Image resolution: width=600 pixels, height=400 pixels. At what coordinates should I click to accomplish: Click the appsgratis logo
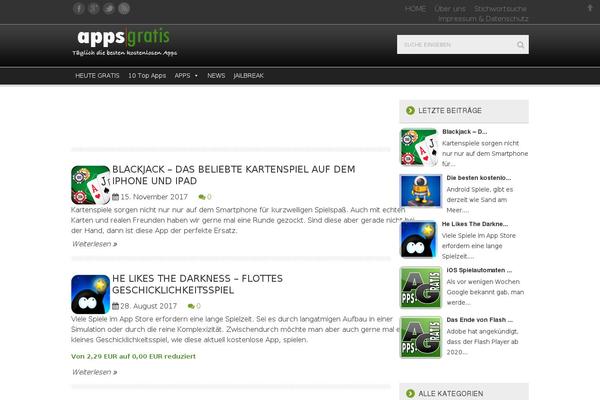coord(123,38)
